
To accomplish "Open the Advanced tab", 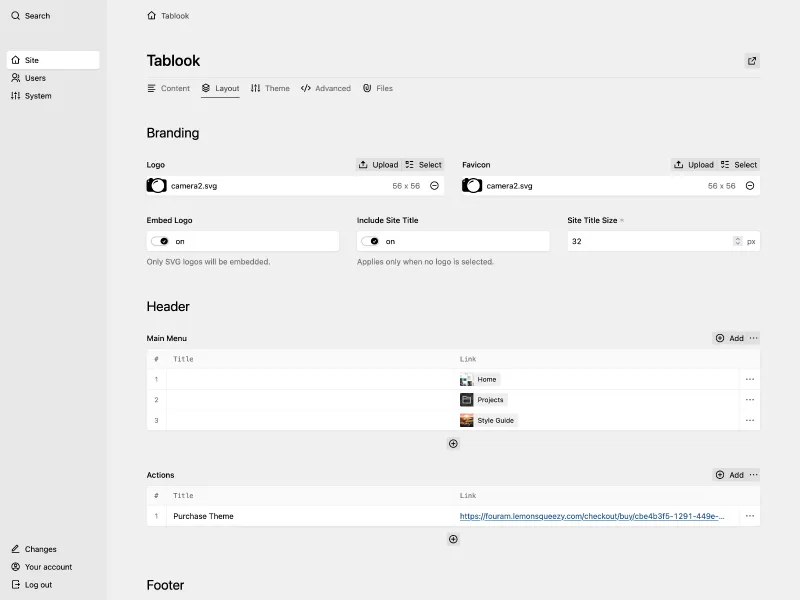I will coord(329,88).
